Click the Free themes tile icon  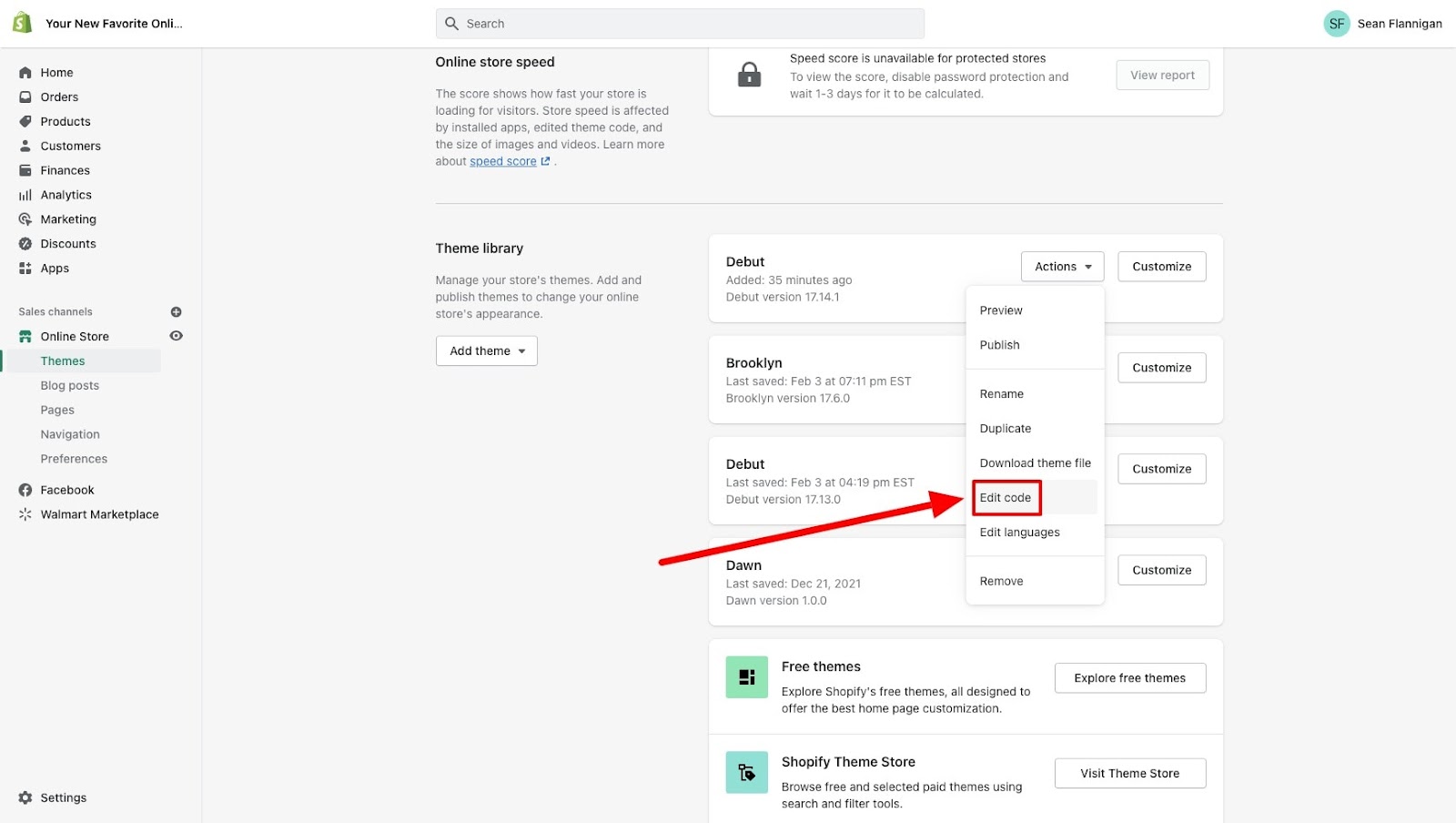[747, 677]
